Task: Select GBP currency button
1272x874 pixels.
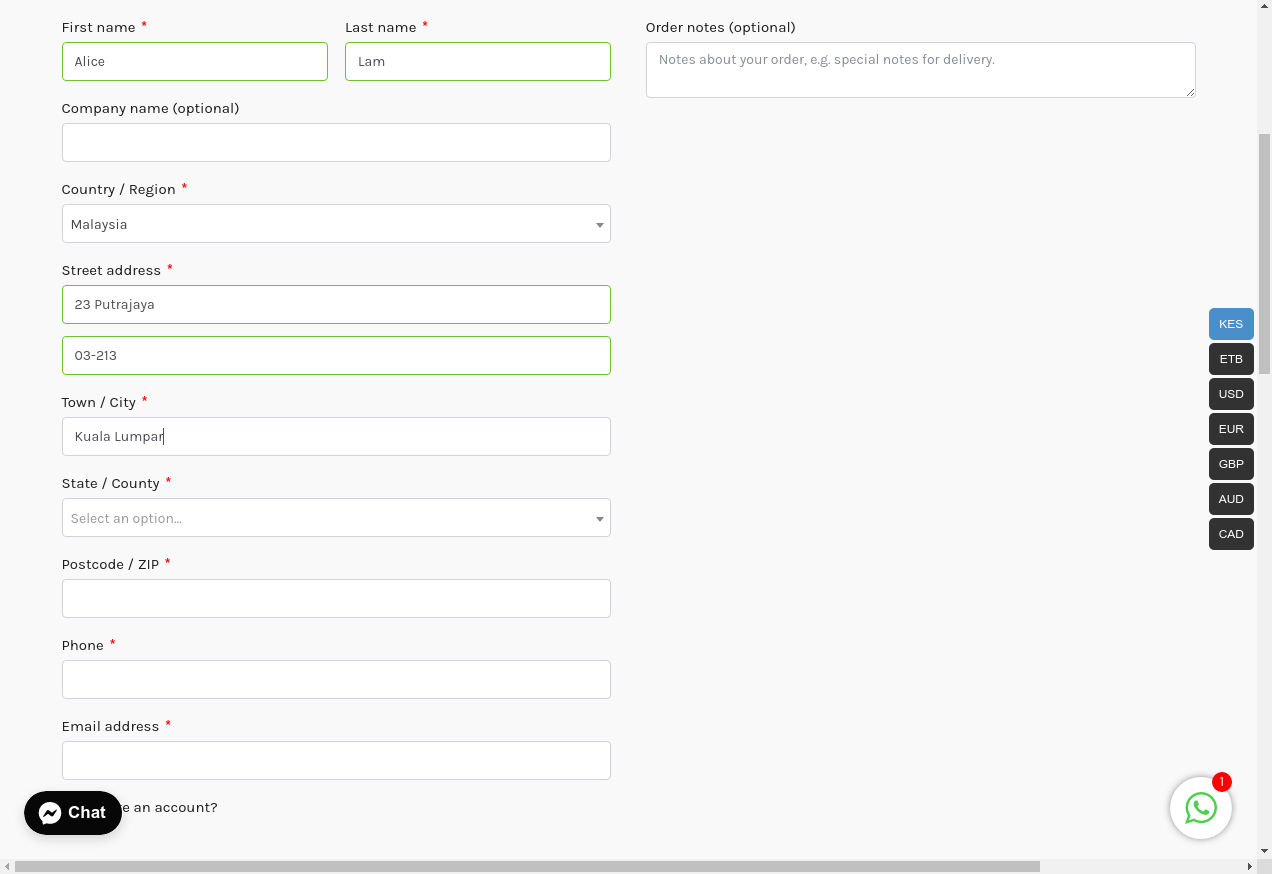Action: coord(1230,464)
